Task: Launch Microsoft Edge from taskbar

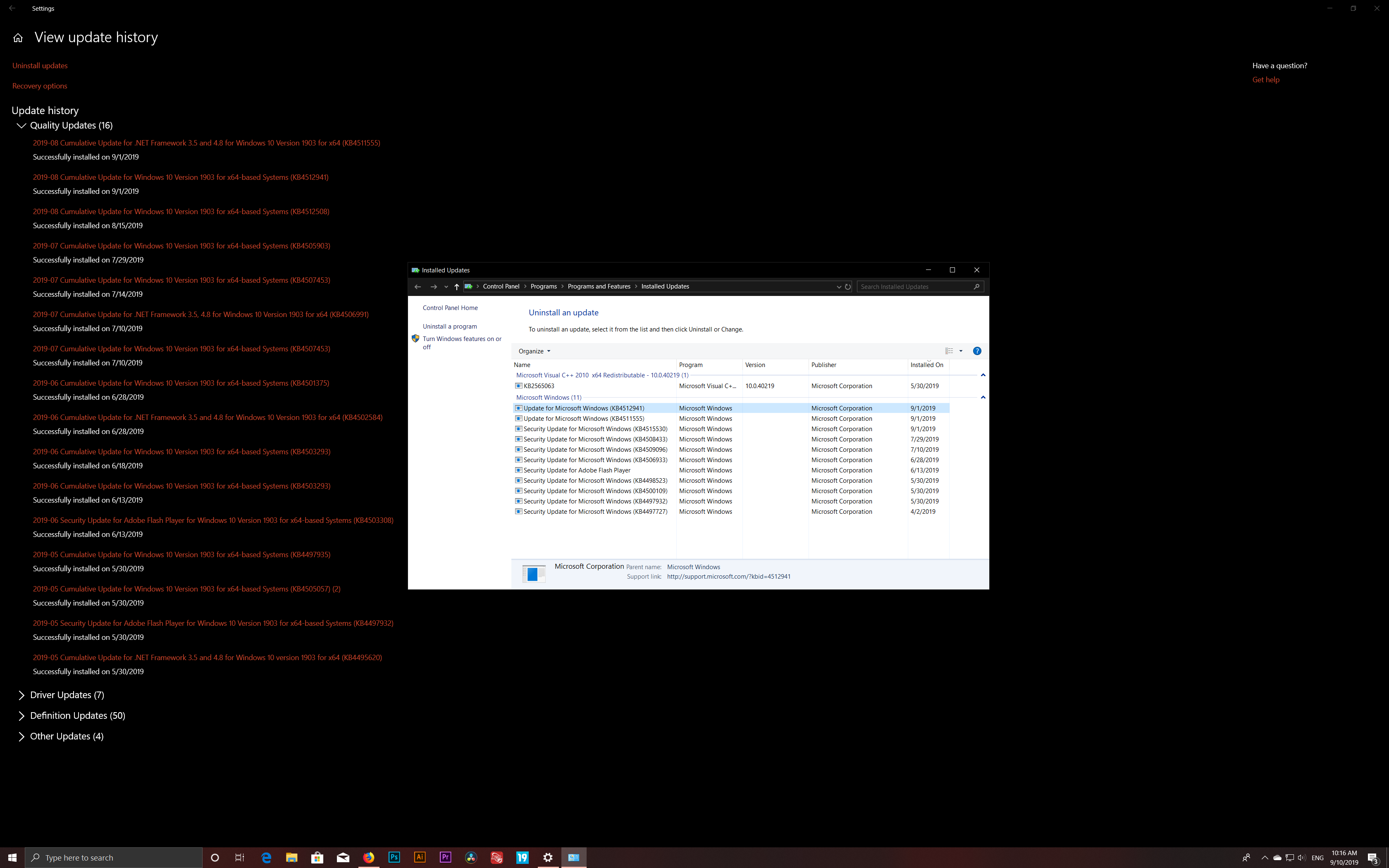Action: click(266, 858)
